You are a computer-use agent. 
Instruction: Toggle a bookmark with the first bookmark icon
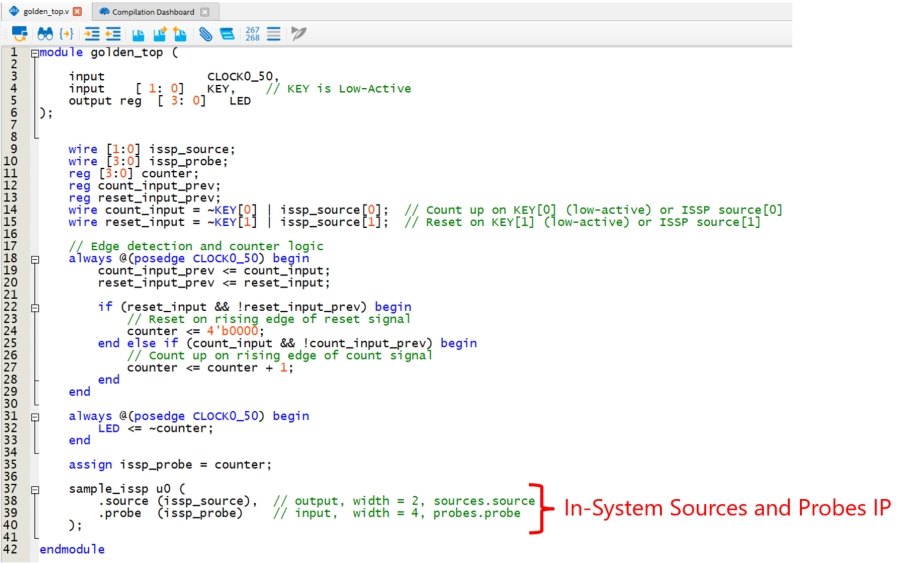point(139,33)
